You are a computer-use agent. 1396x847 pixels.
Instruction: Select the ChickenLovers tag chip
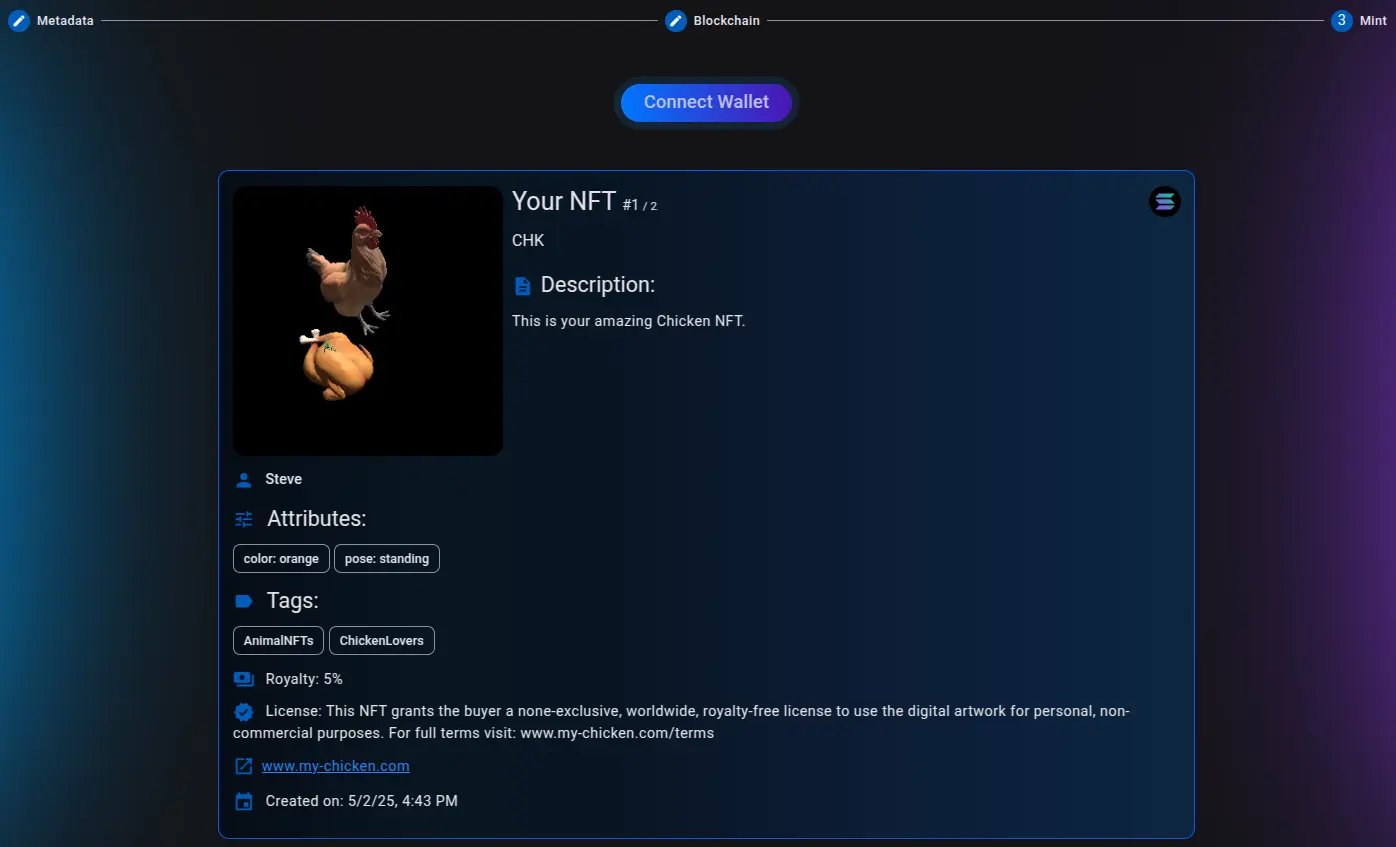(x=381, y=640)
